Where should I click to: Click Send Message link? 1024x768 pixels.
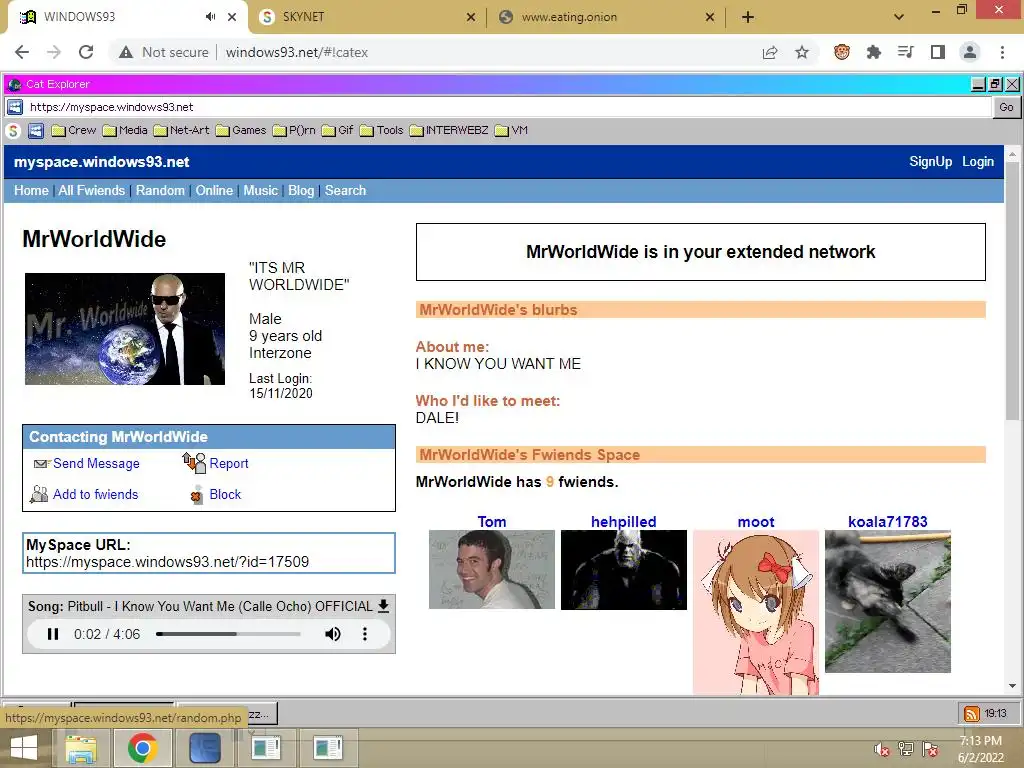(x=96, y=464)
